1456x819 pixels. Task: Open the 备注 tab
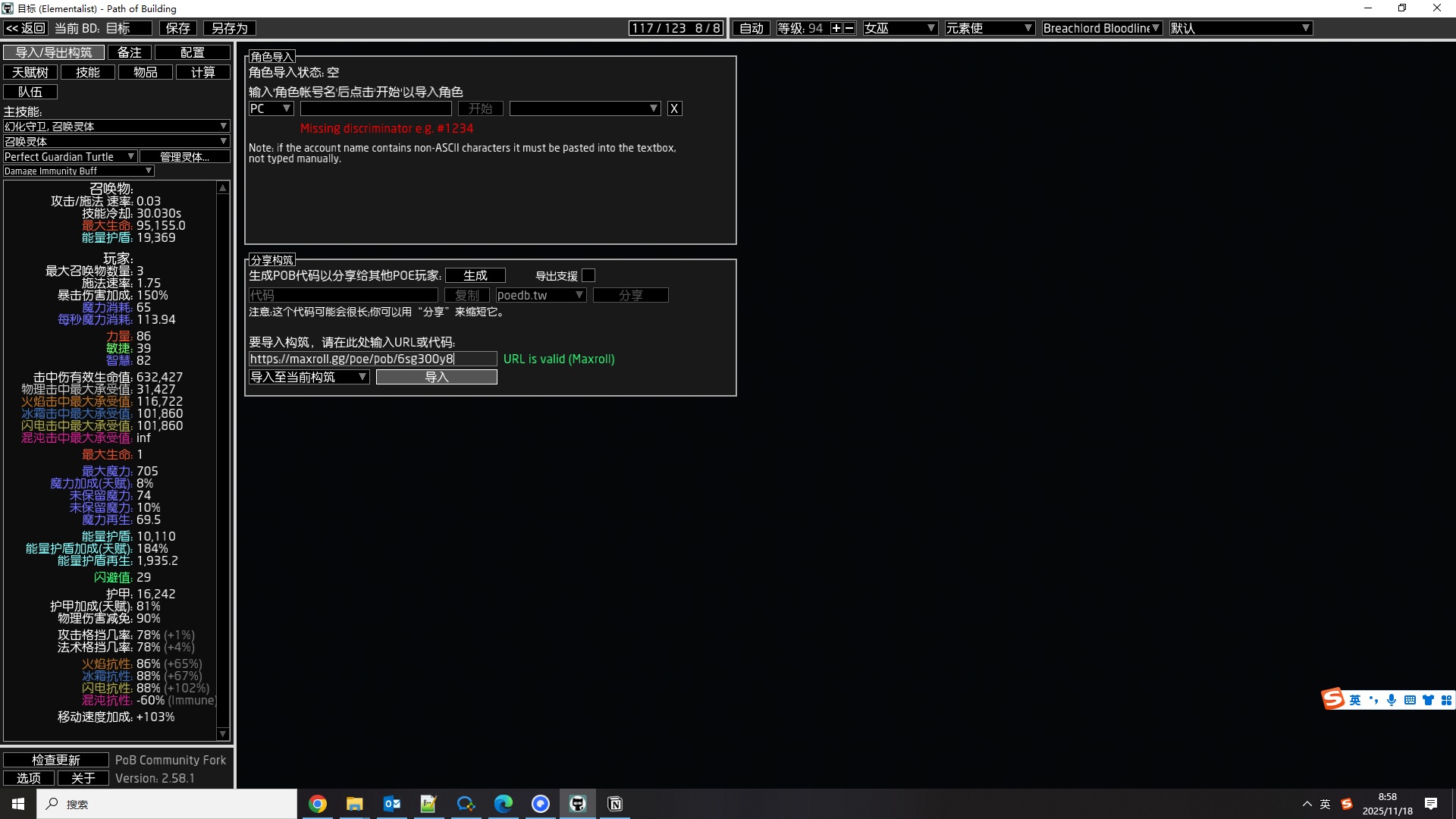pos(129,52)
